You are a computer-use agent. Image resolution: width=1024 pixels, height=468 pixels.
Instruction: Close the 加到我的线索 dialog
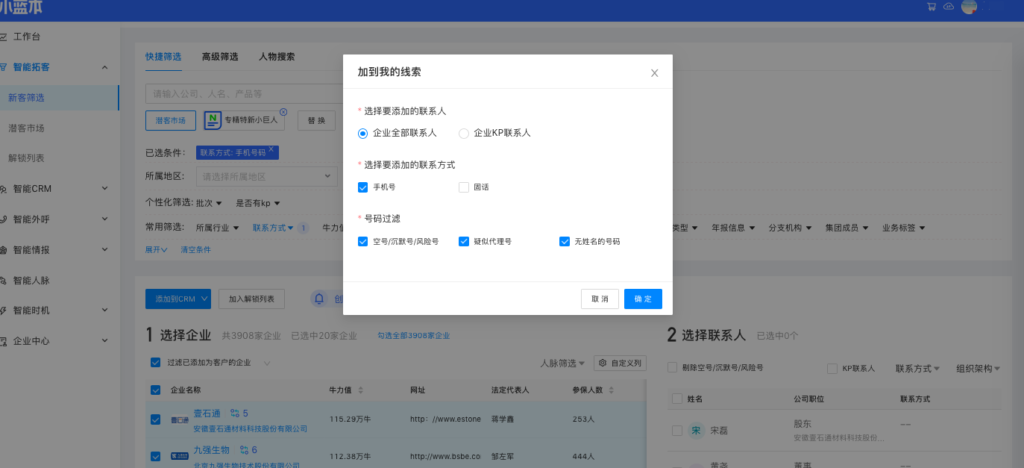coord(654,73)
